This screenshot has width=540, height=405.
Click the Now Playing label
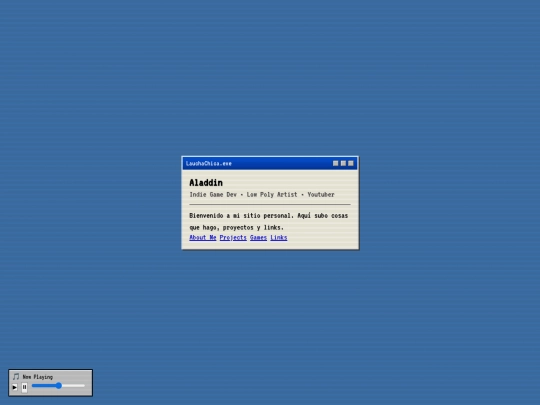38,377
